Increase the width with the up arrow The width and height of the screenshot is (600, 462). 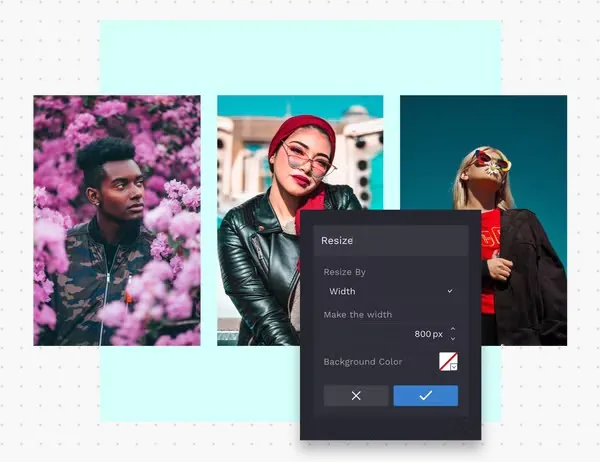[453, 329]
